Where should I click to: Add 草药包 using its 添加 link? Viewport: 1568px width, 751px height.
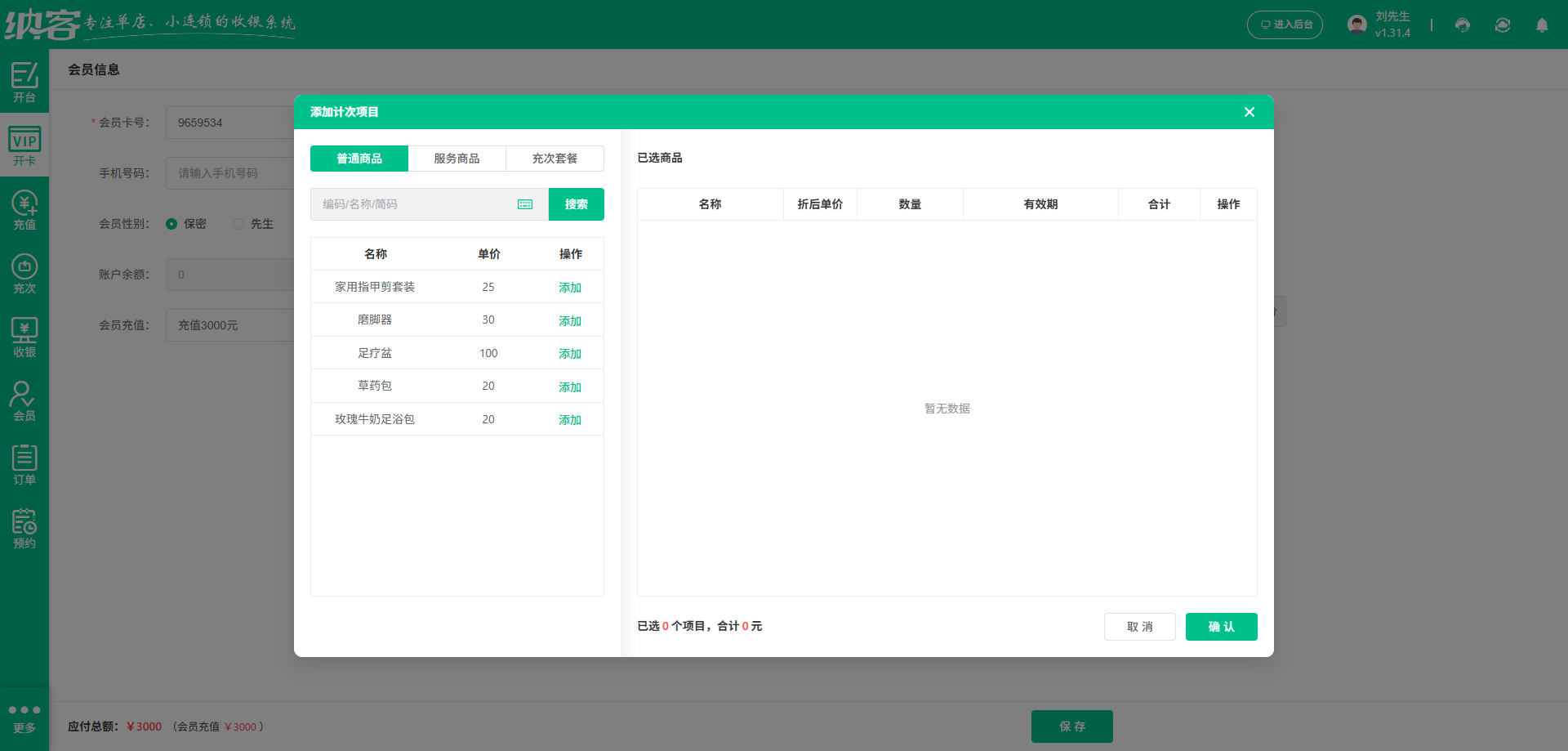[570, 386]
